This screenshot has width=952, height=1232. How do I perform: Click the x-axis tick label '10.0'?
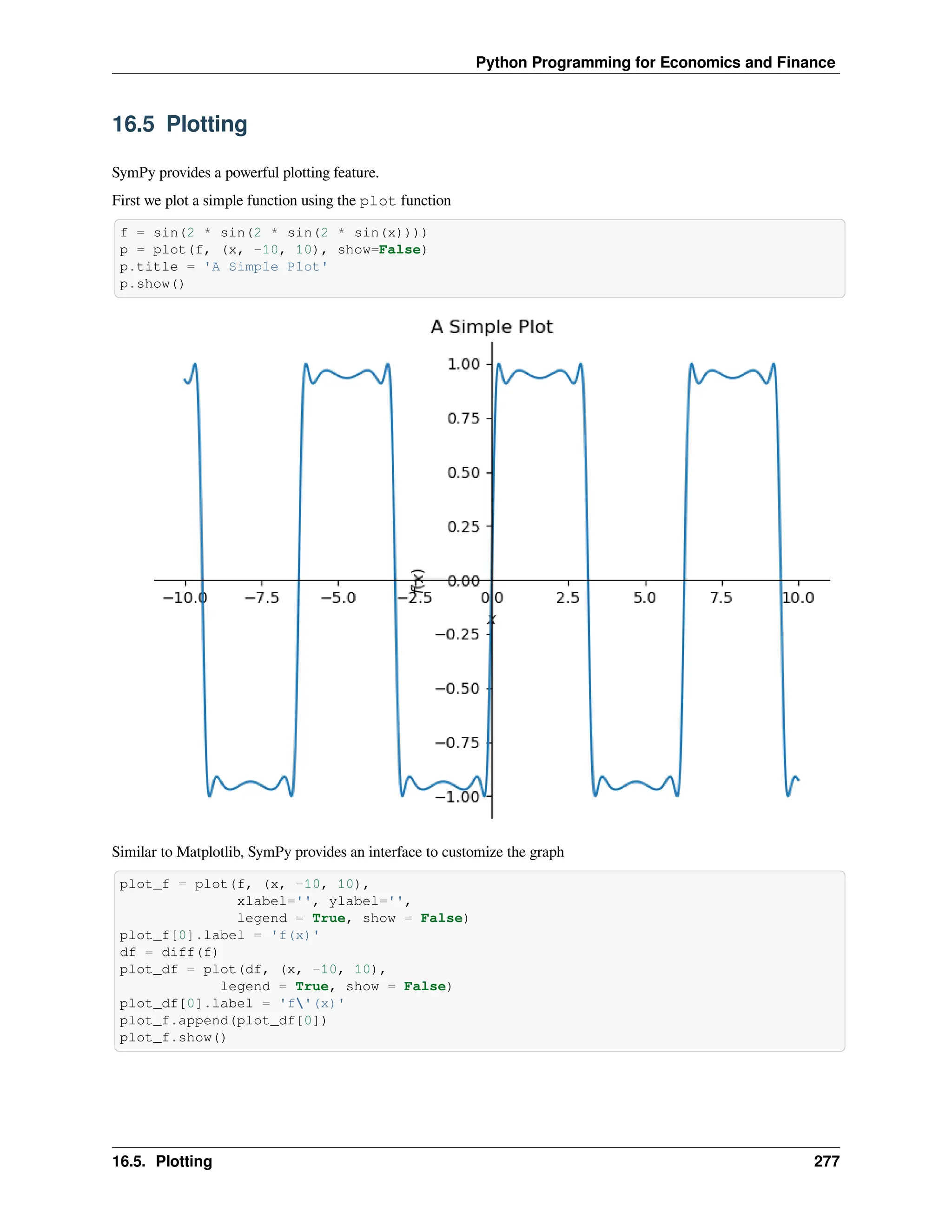click(x=798, y=597)
